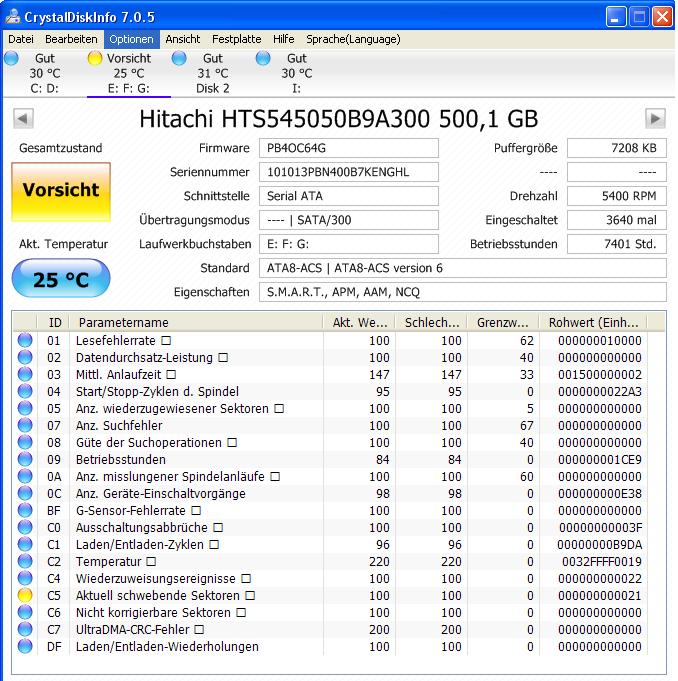Select the Aktuell schwebende Sektoren row name
The width and height of the screenshot is (678, 681).
tap(158, 595)
